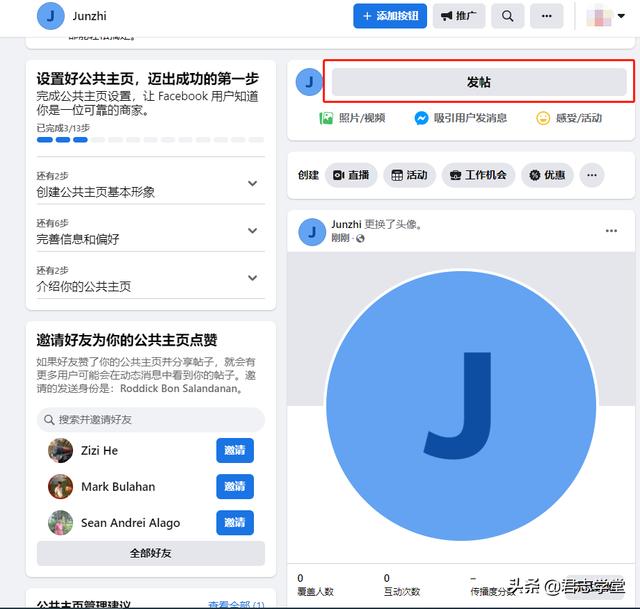The width and height of the screenshot is (640, 609).
Task: Select 感受/活动 emoji option
Action: pyautogui.click(x=569, y=118)
